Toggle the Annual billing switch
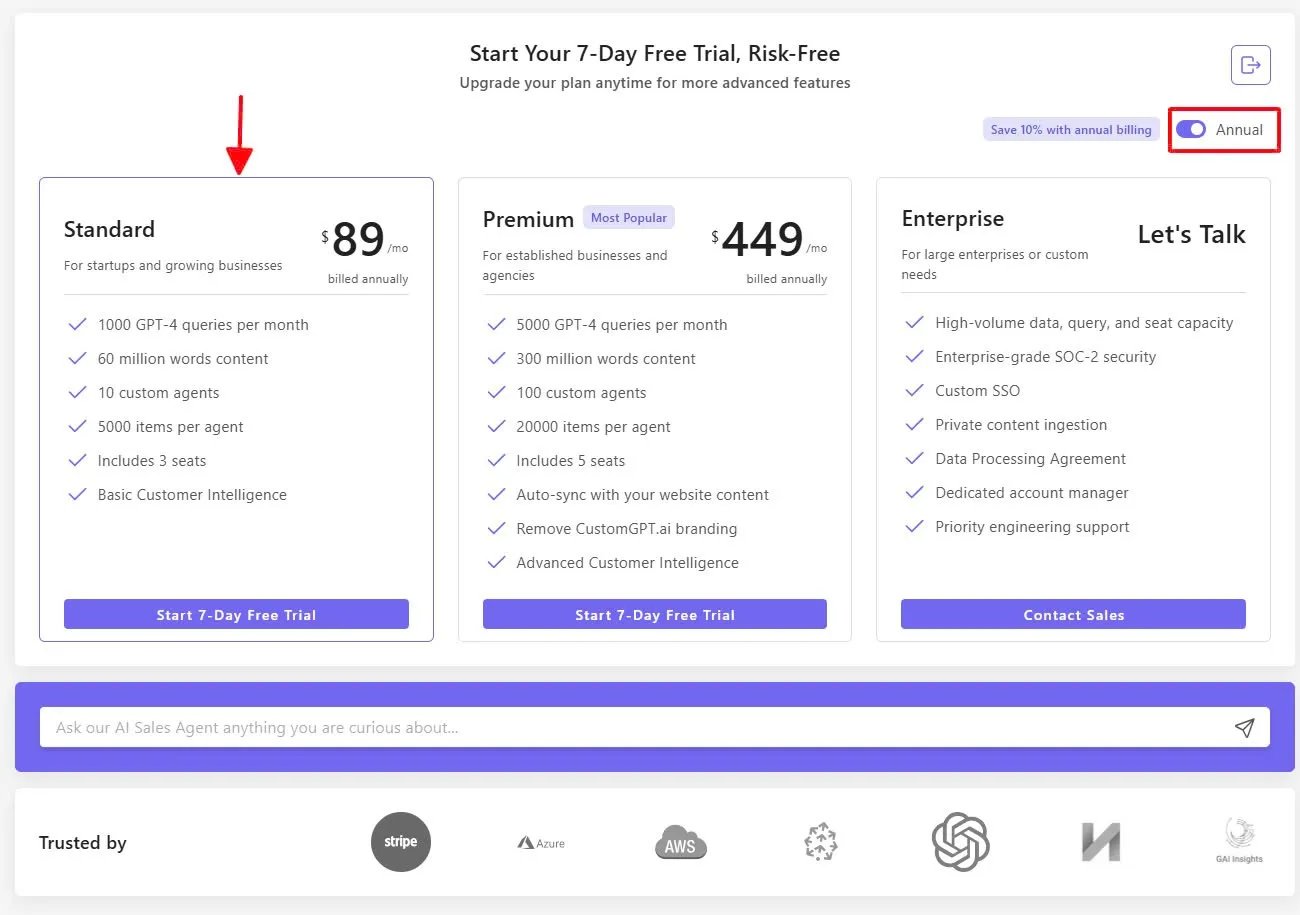Image resolution: width=1300 pixels, height=915 pixels. click(1191, 130)
